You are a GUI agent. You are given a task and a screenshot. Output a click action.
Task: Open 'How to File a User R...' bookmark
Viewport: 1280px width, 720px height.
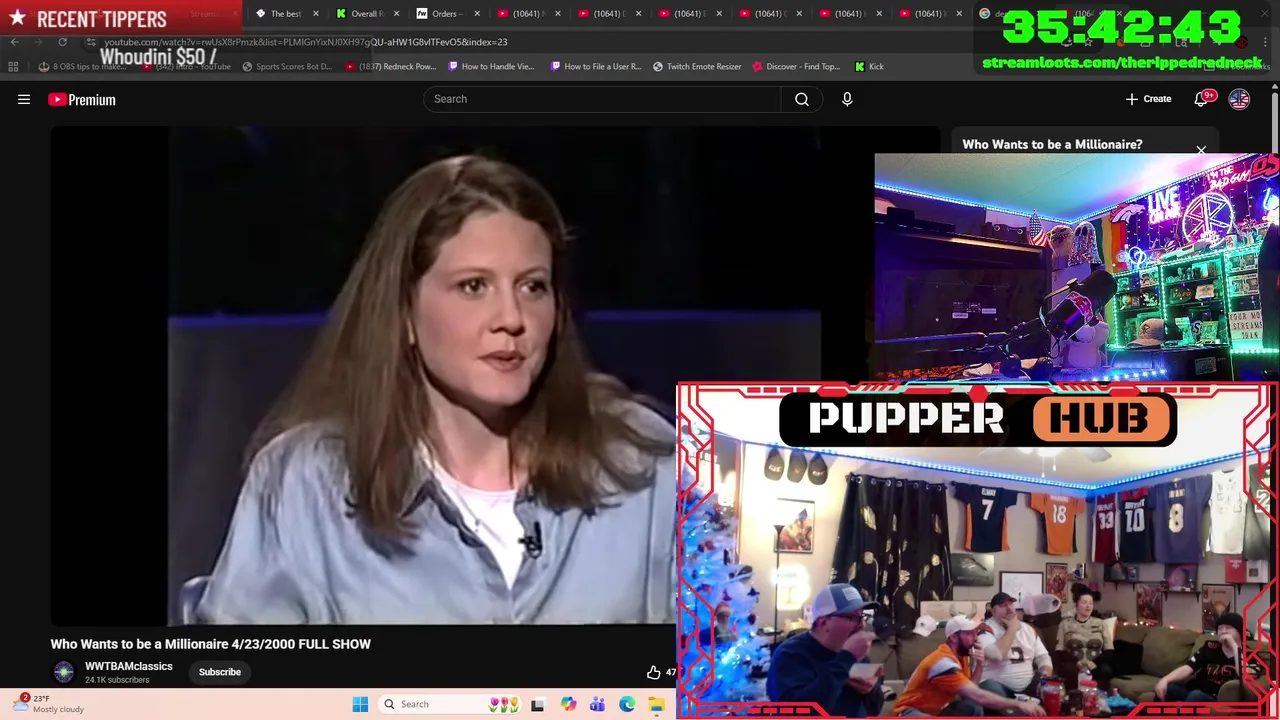click(x=596, y=66)
